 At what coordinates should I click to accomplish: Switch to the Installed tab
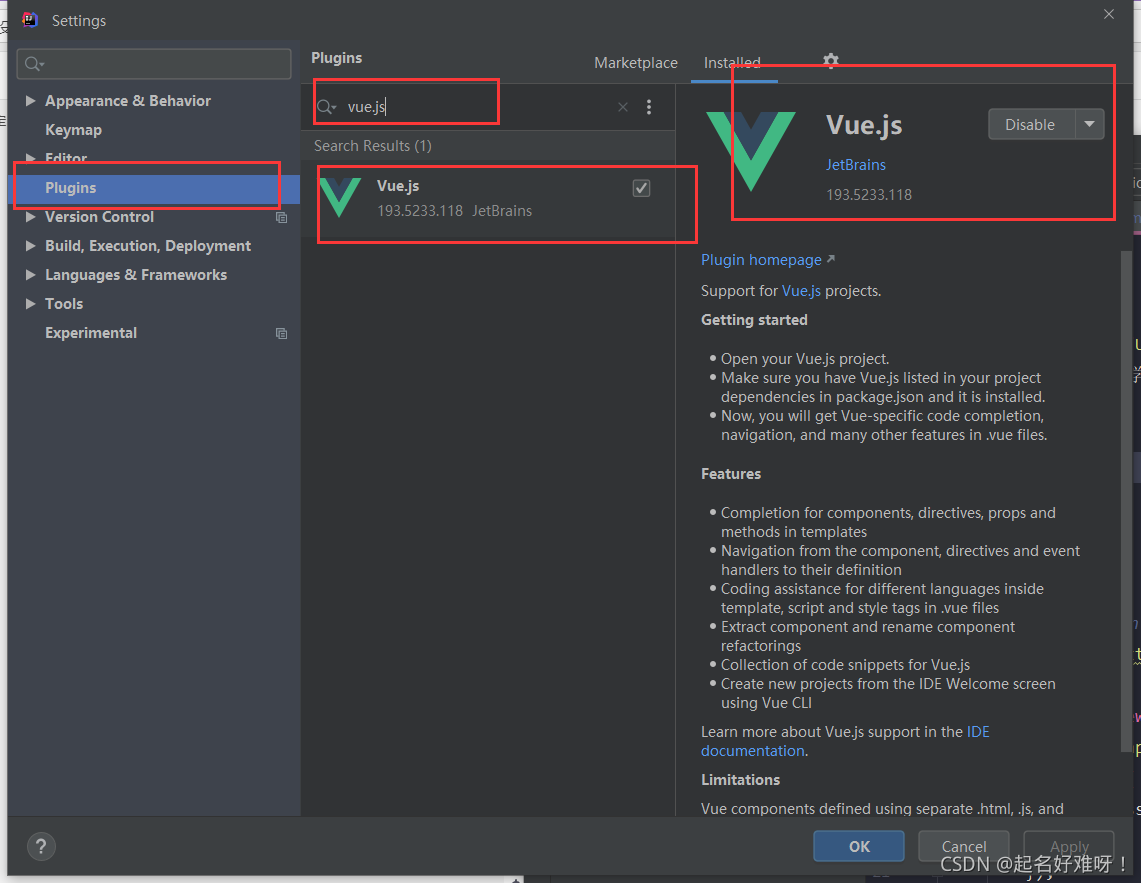tap(732, 63)
